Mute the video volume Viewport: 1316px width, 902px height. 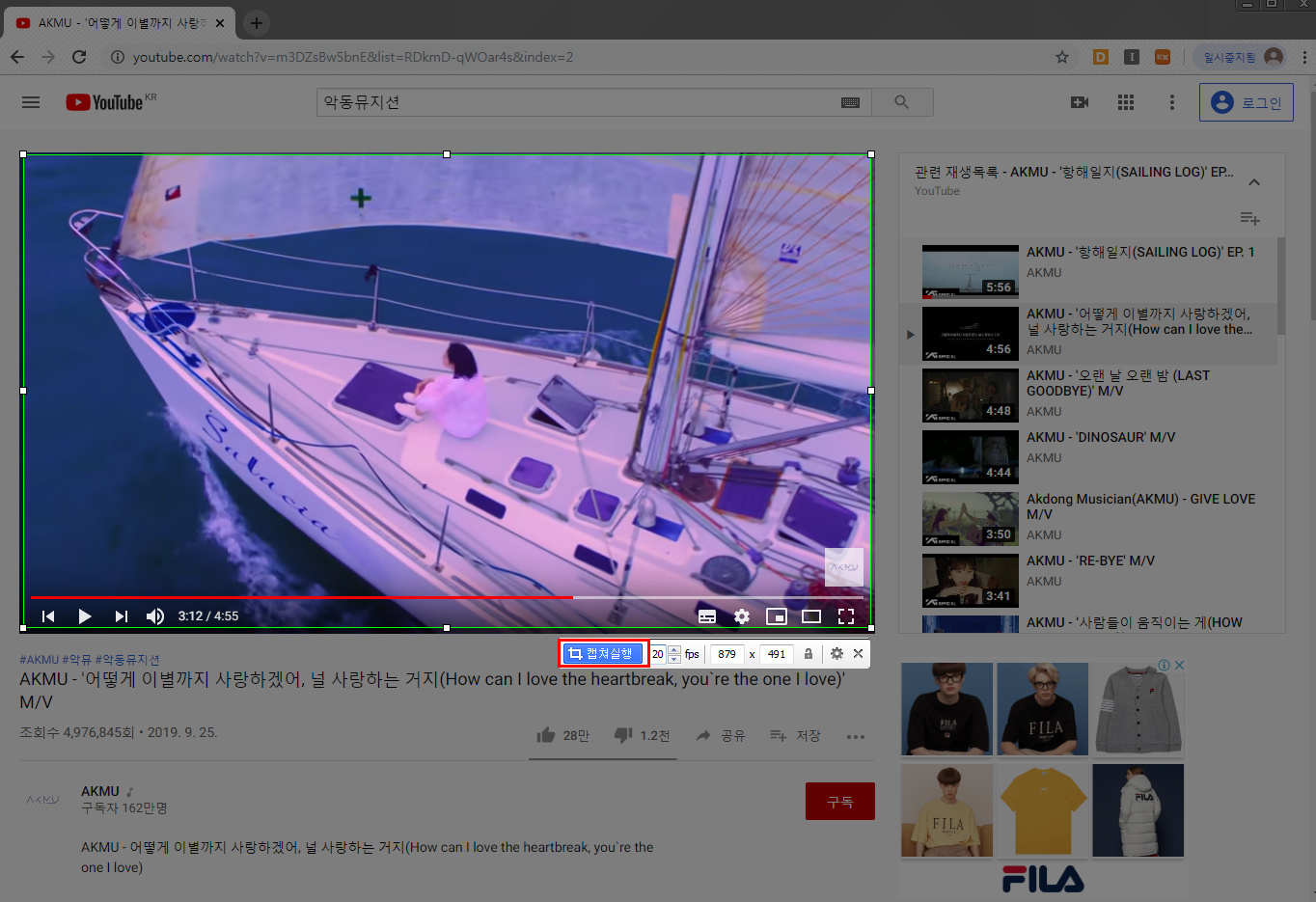(155, 616)
